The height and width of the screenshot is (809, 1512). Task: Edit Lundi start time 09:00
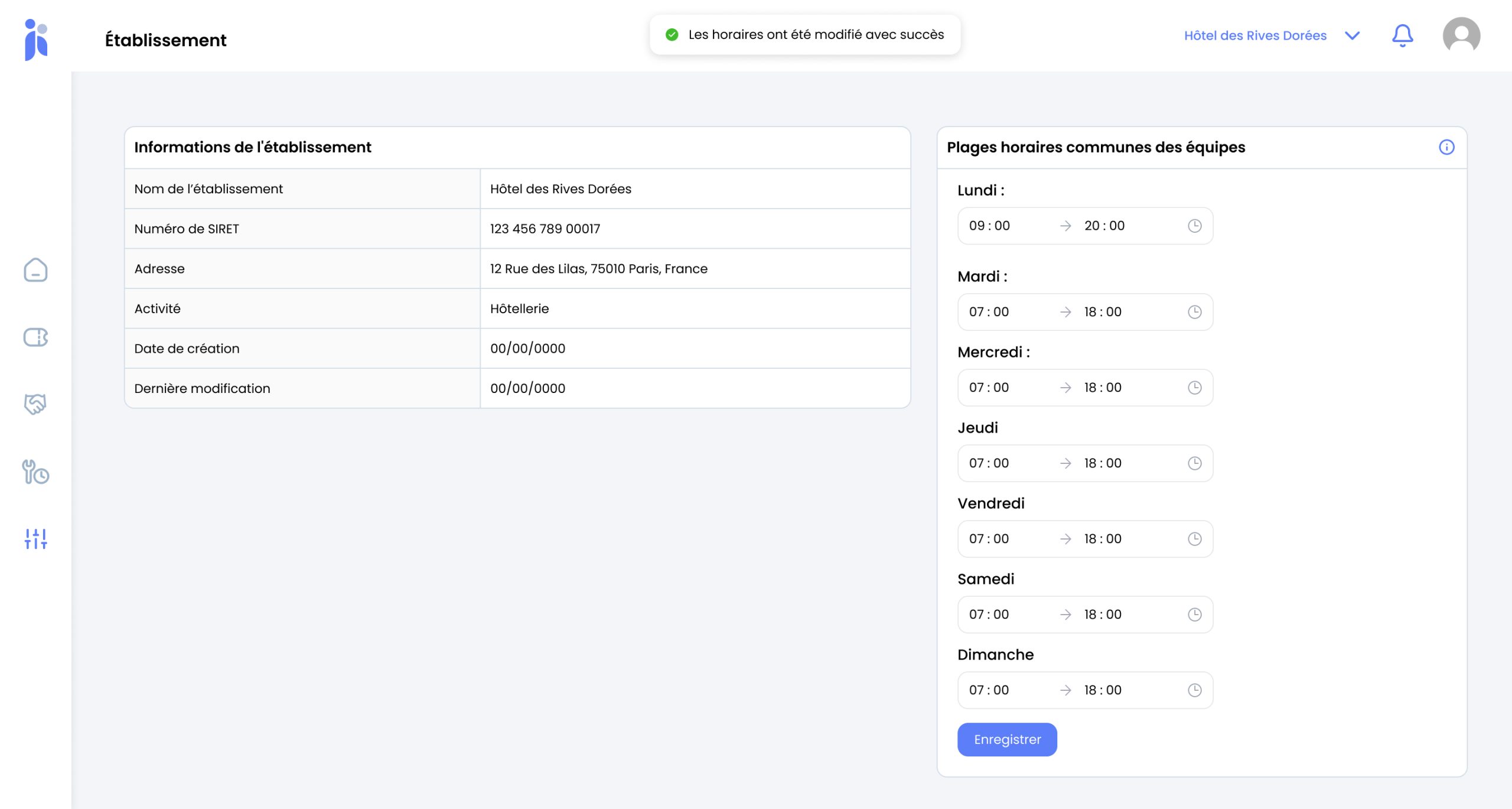point(989,226)
